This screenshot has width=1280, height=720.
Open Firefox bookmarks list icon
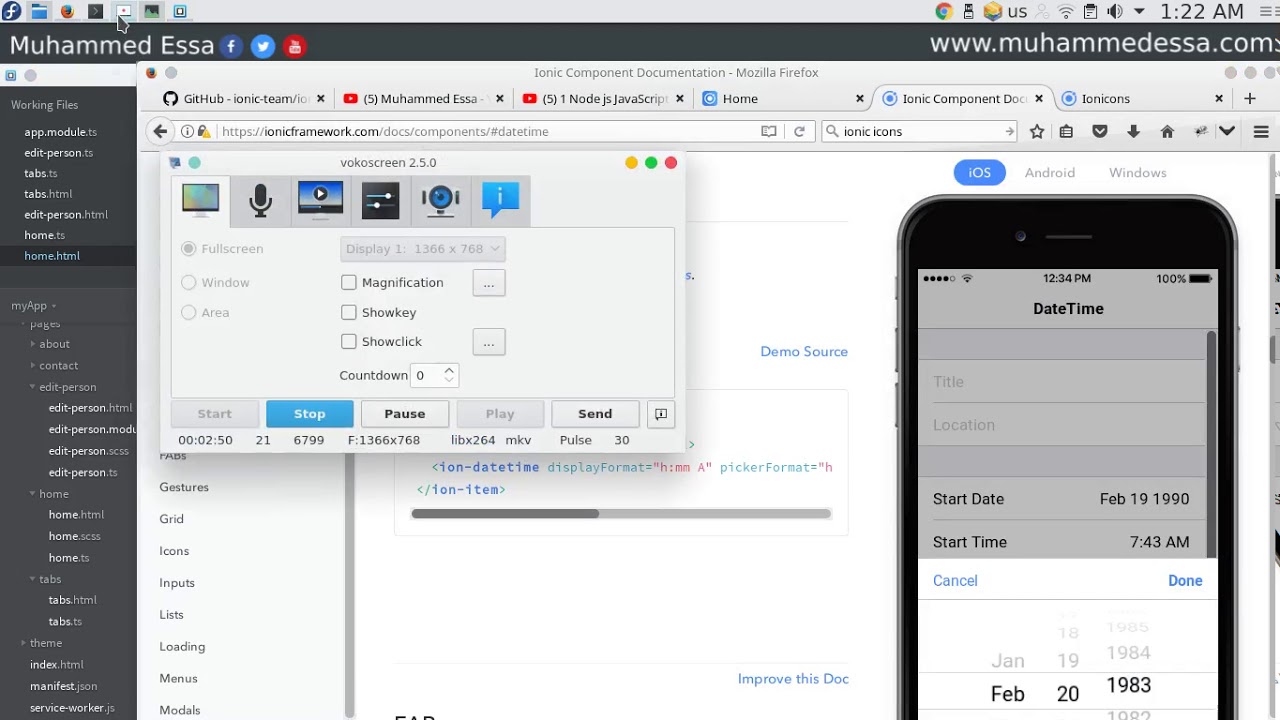click(1066, 131)
